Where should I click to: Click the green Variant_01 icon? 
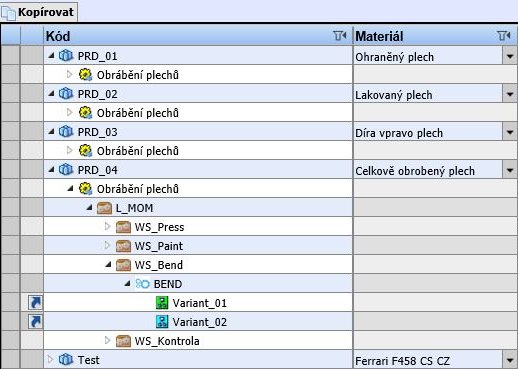coord(162,303)
